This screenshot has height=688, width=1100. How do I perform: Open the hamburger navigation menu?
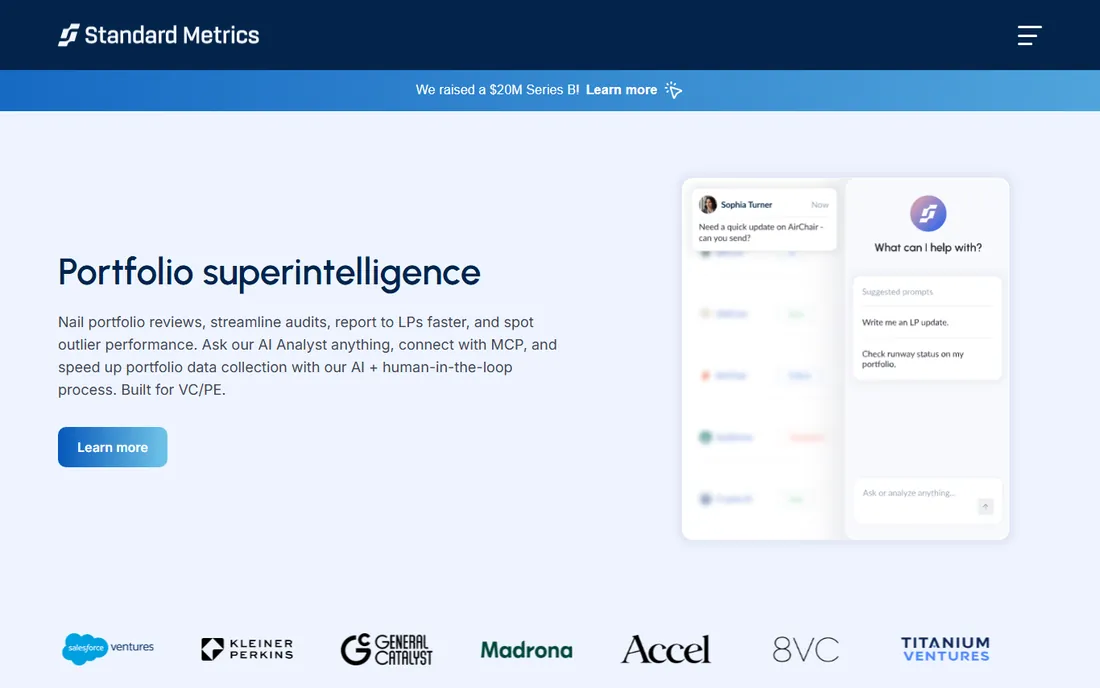click(1029, 35)
